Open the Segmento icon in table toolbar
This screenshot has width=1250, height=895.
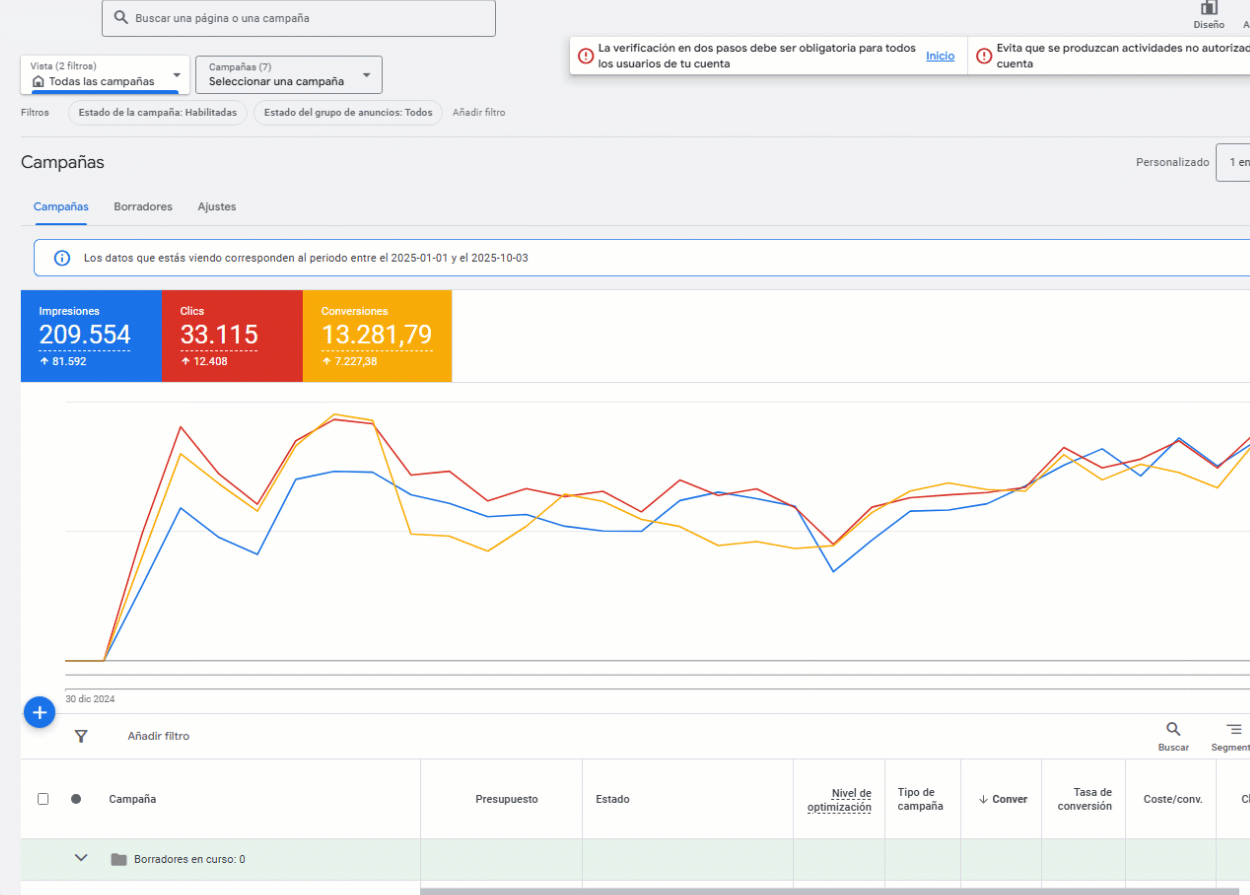[1233, 730]
